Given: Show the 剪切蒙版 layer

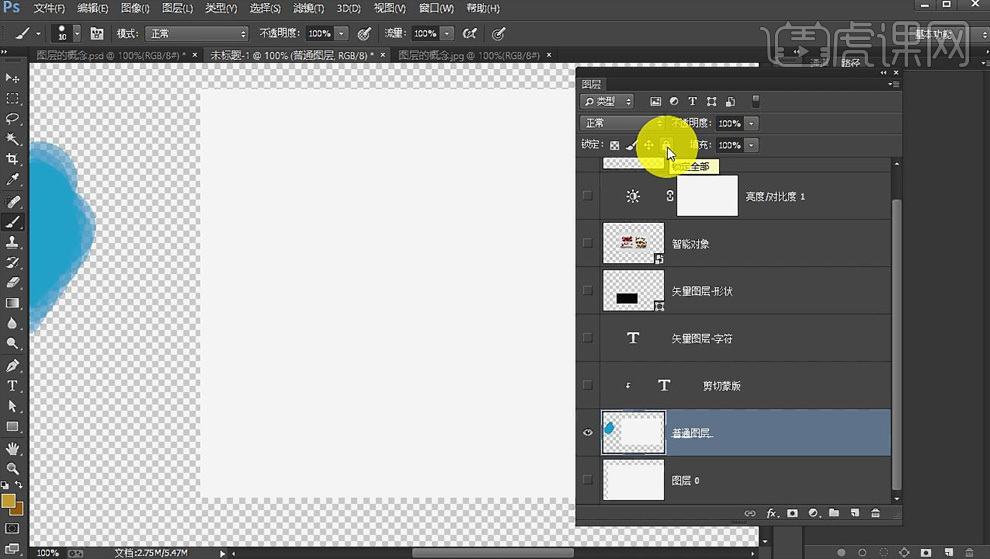Looking at the screenshot, I should coord(588,385).
